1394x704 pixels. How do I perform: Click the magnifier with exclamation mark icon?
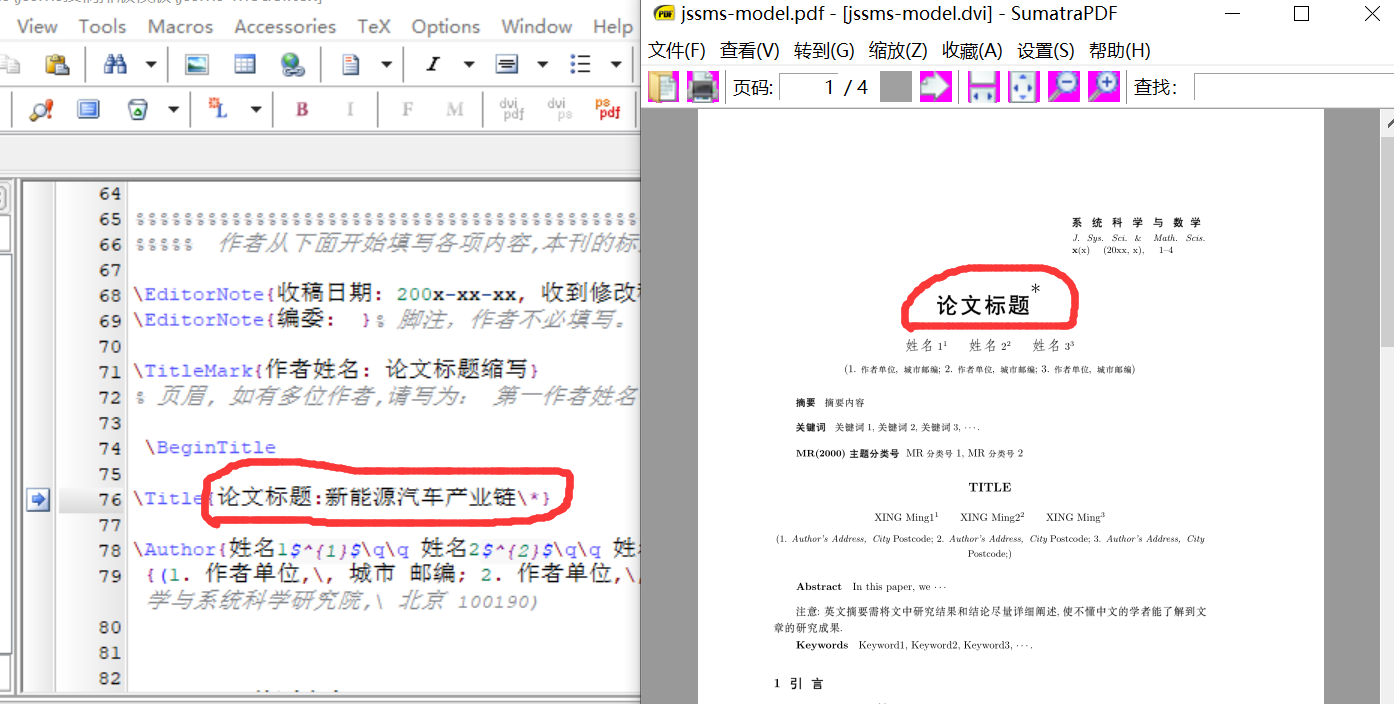click(41, 109)
